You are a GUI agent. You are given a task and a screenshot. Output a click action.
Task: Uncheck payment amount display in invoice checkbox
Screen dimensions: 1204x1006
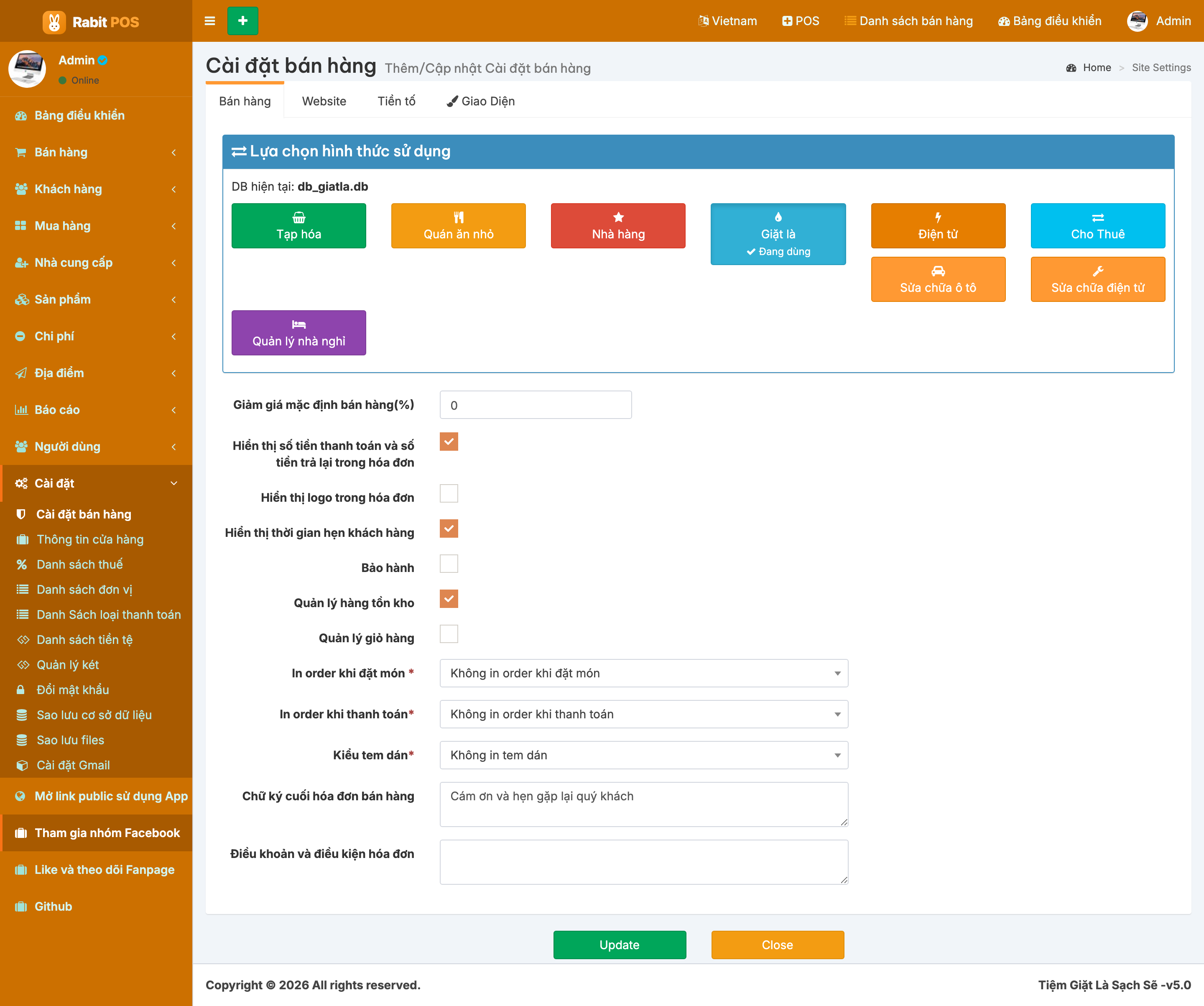(x=449, y=442)
